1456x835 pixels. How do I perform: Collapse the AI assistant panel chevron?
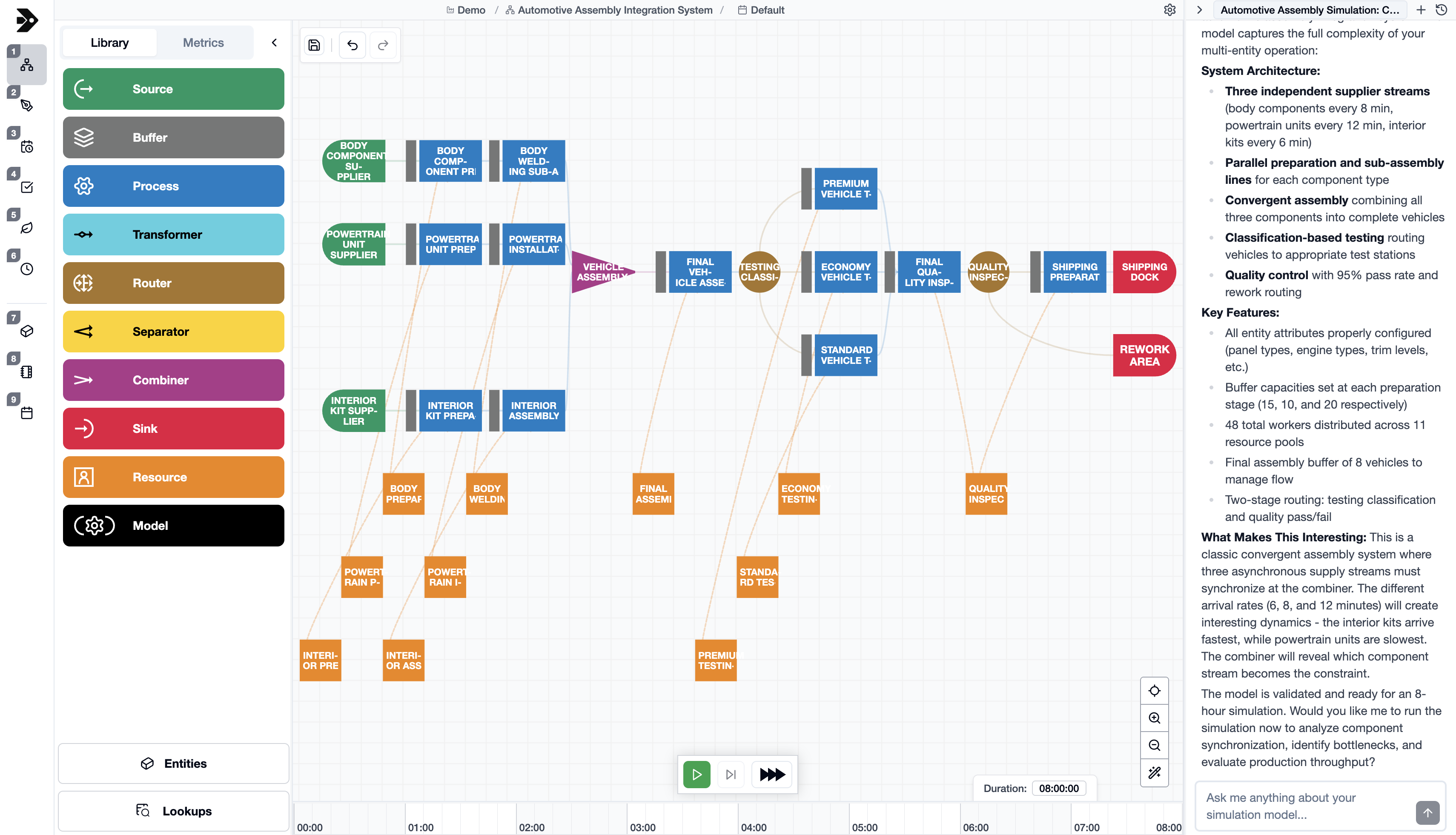pyautogui.click(x=1200, y=10)
